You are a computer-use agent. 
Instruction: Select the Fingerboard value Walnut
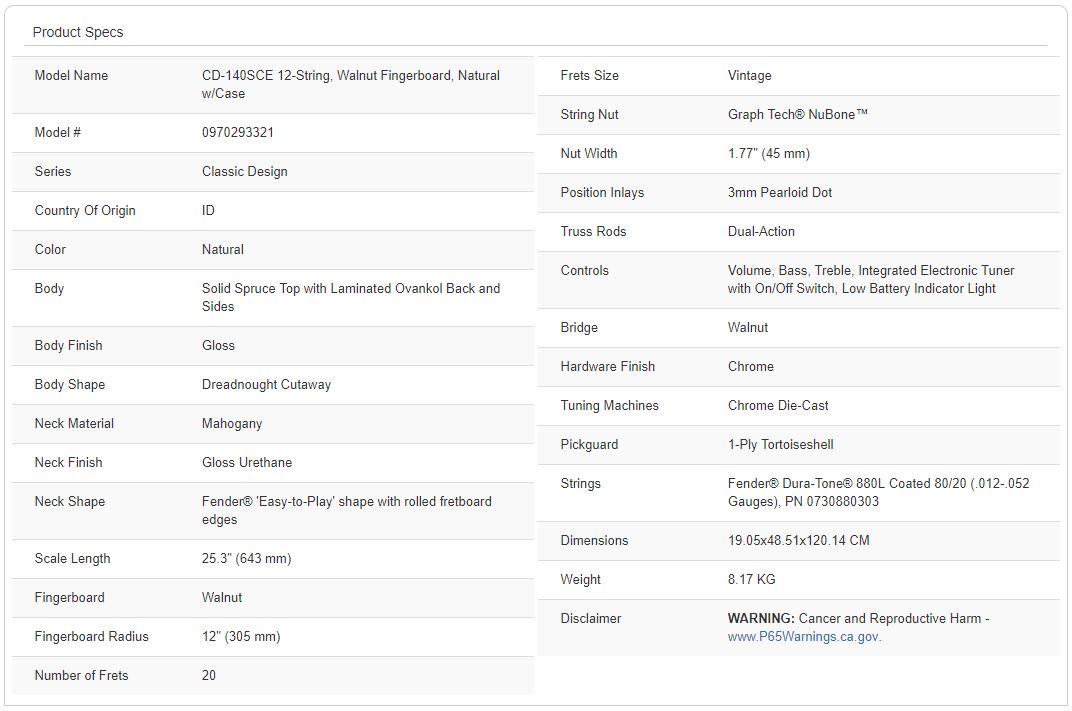coord(222,598)
